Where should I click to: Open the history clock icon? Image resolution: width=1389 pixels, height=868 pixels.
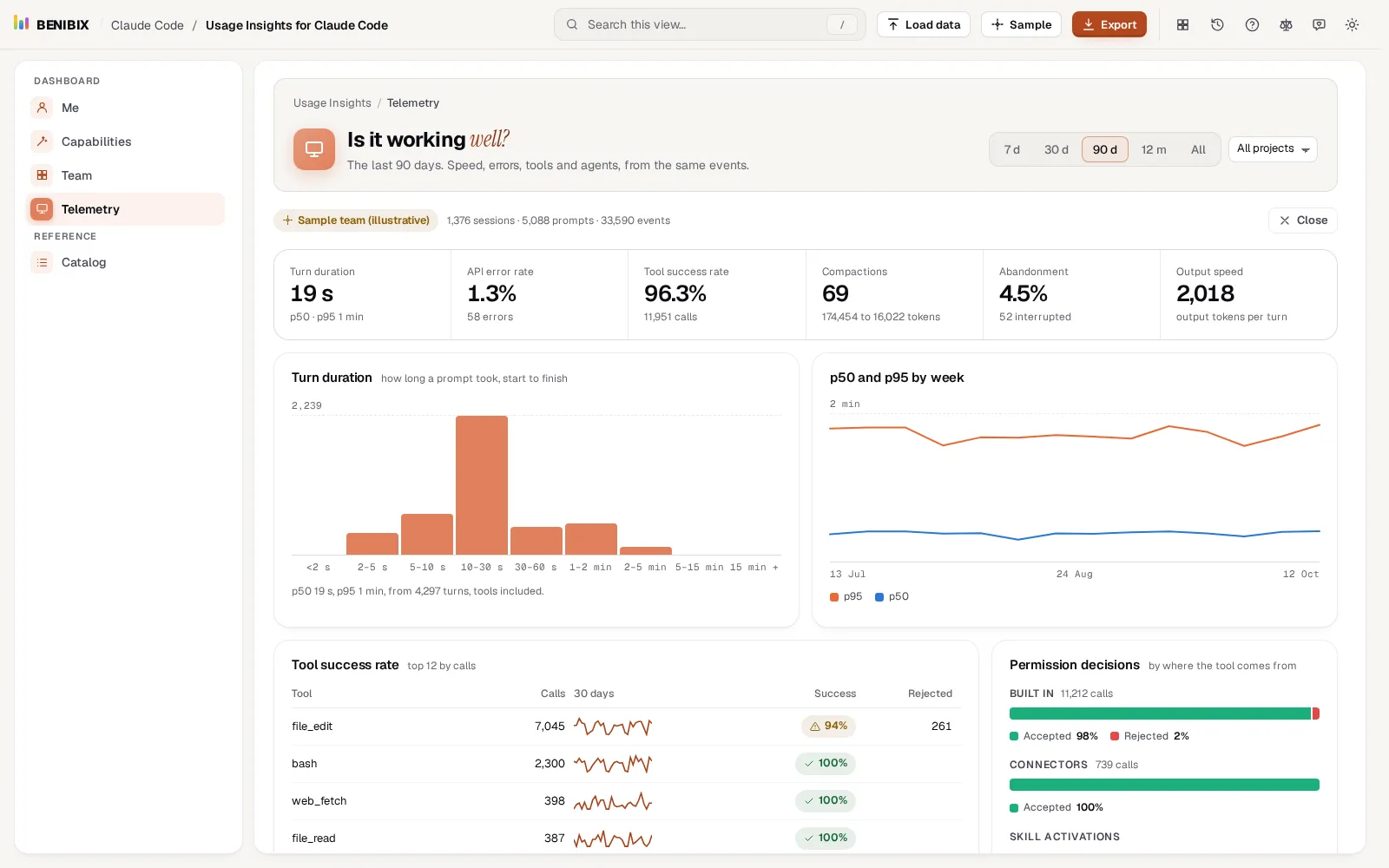[1217, 25]
